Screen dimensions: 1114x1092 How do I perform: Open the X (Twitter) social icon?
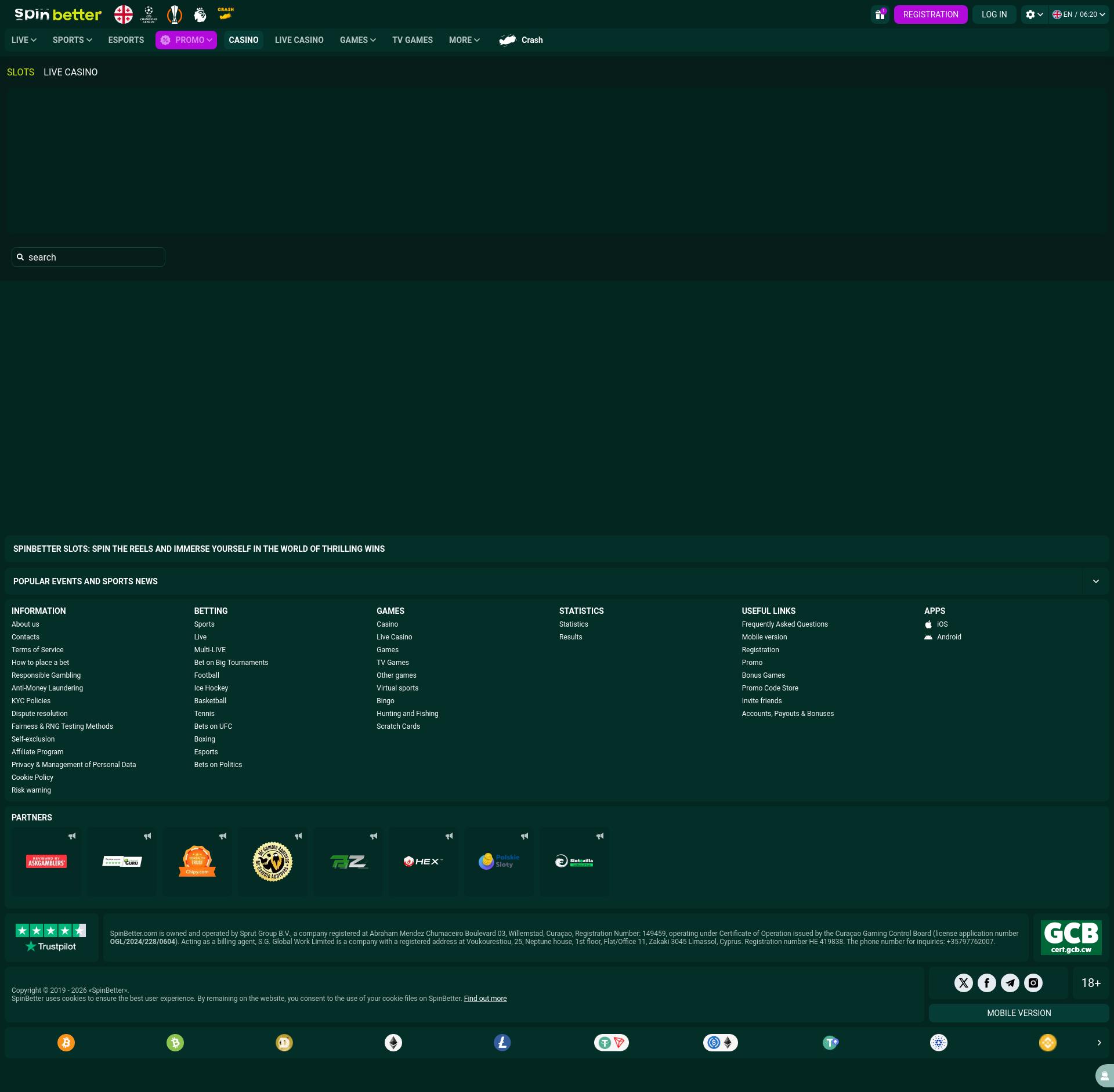coord(963,982)
